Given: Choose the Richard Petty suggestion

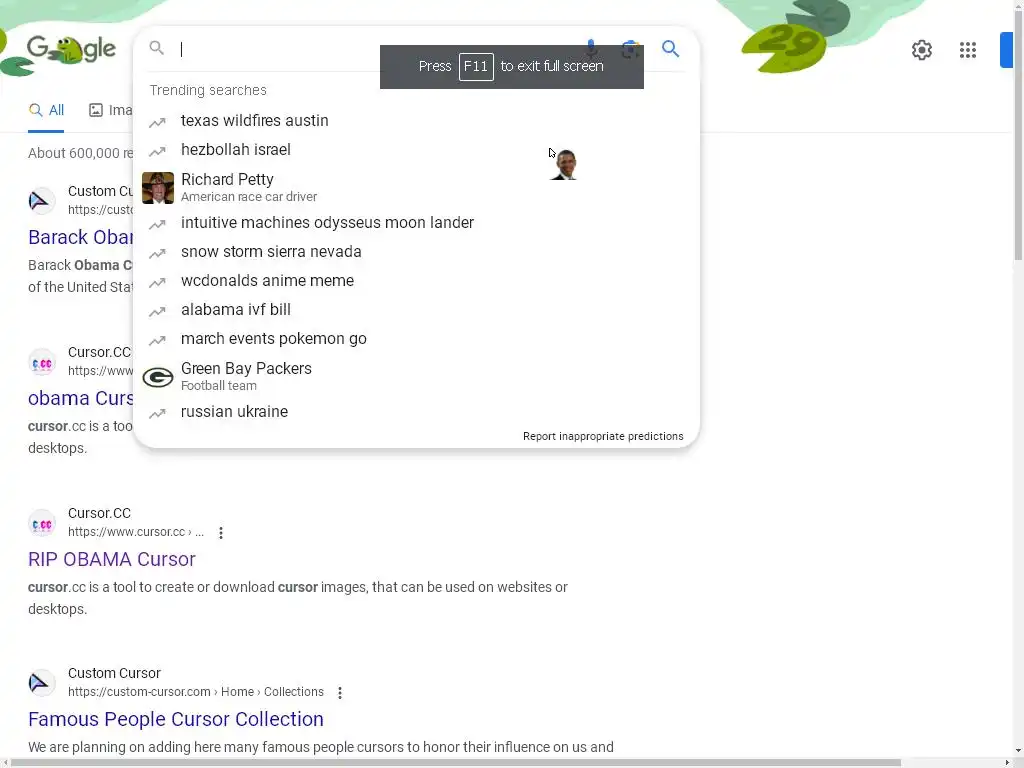Looking at the screenshot, I should (x=417, y=187).
